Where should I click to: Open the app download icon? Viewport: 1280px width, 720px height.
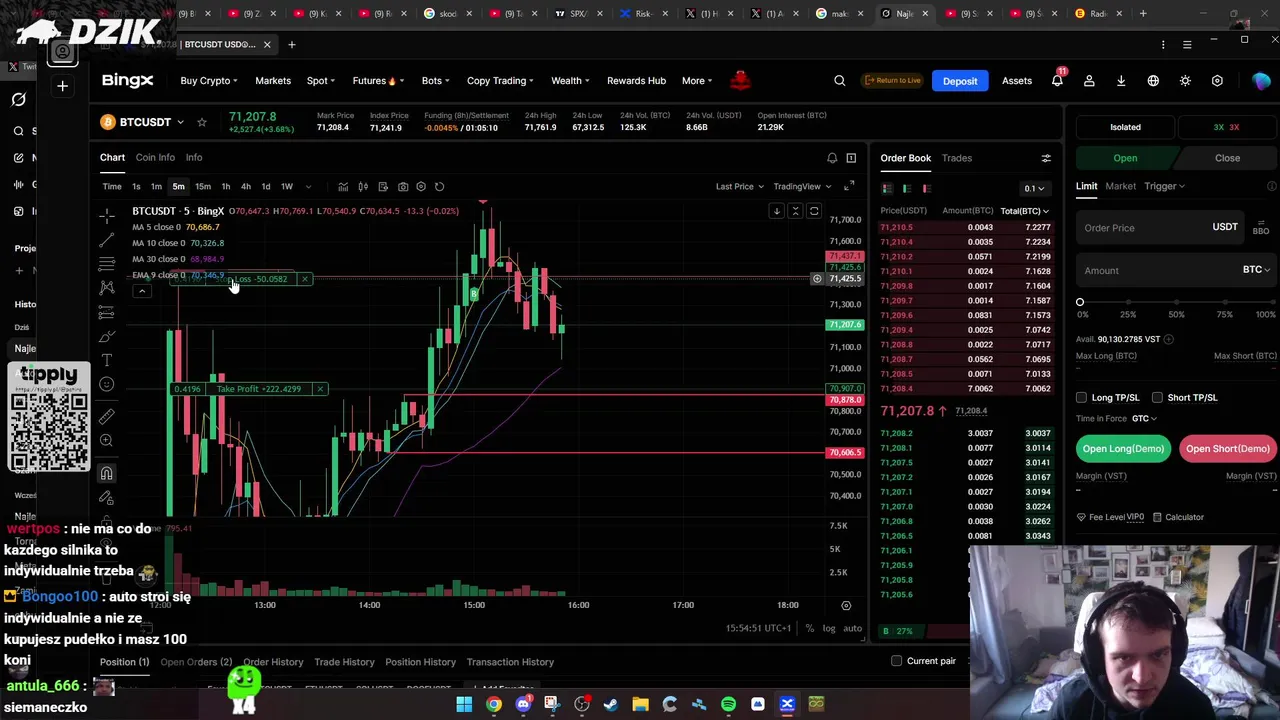point(1121,81)
